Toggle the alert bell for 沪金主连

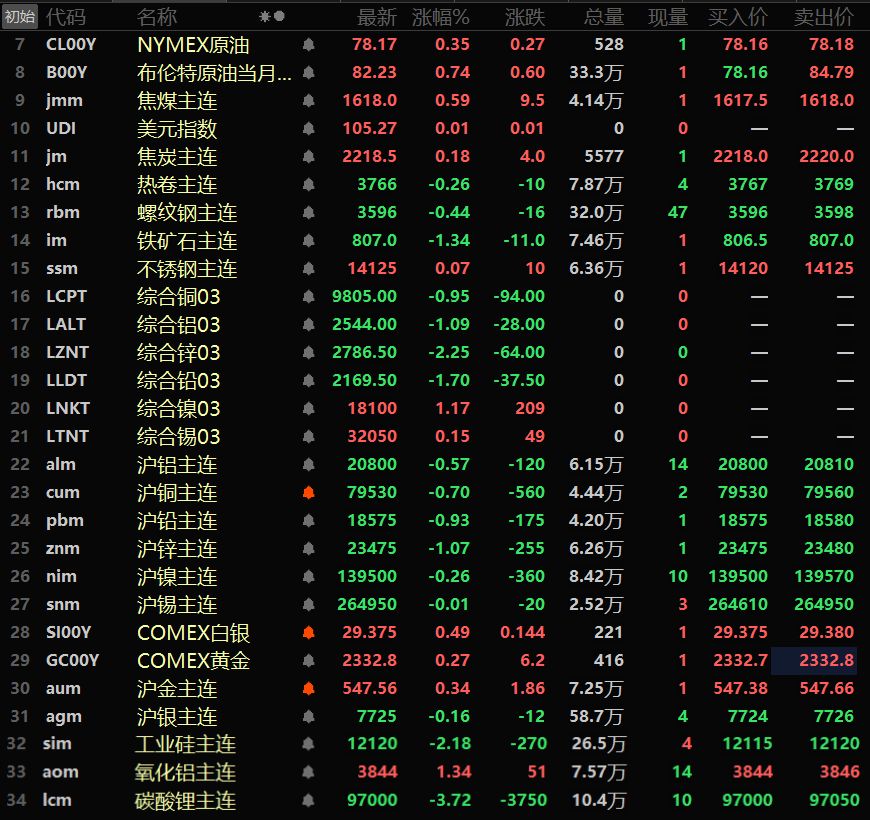308,689
